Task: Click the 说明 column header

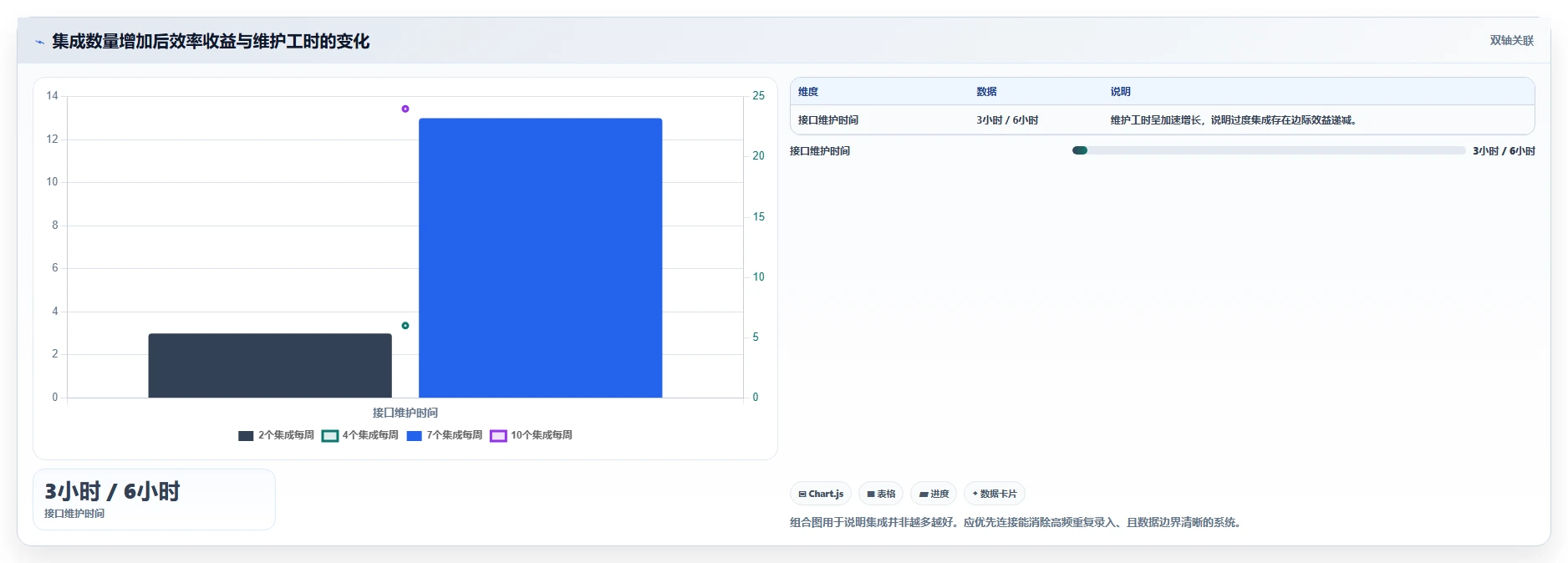Action: tap(1121, 92)
